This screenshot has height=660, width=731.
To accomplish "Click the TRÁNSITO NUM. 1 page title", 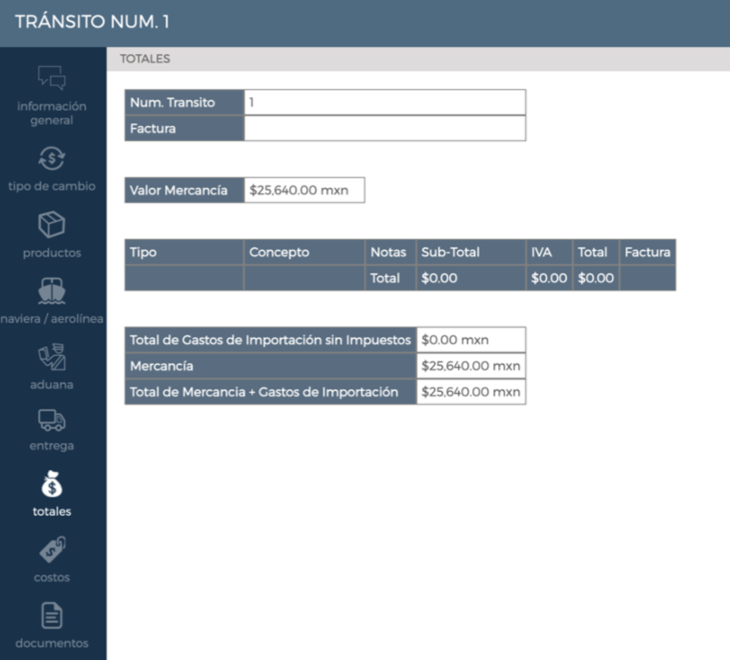I will coord(92,22).
